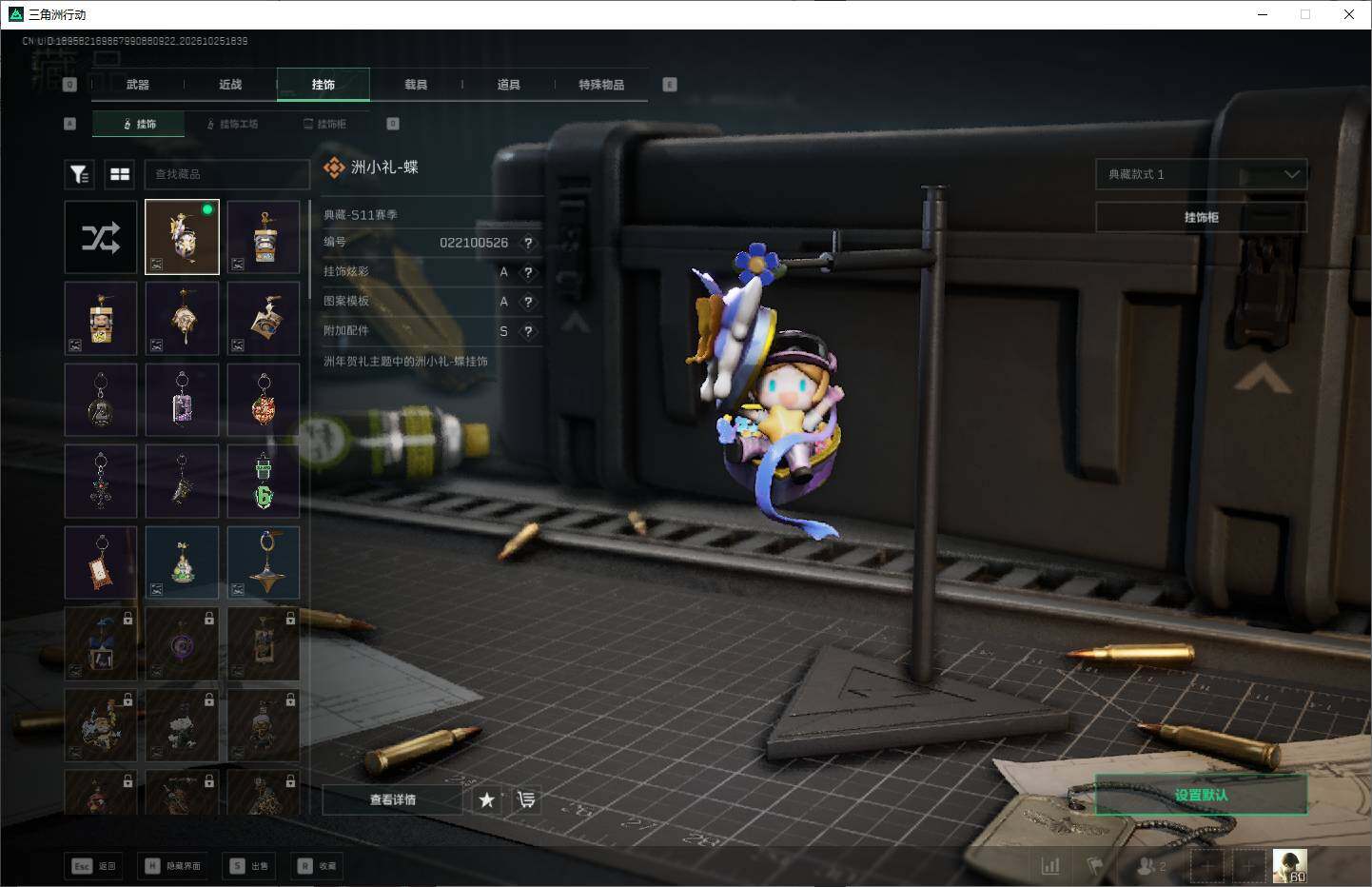Click the 设置默认 button

click(1201, 795)
